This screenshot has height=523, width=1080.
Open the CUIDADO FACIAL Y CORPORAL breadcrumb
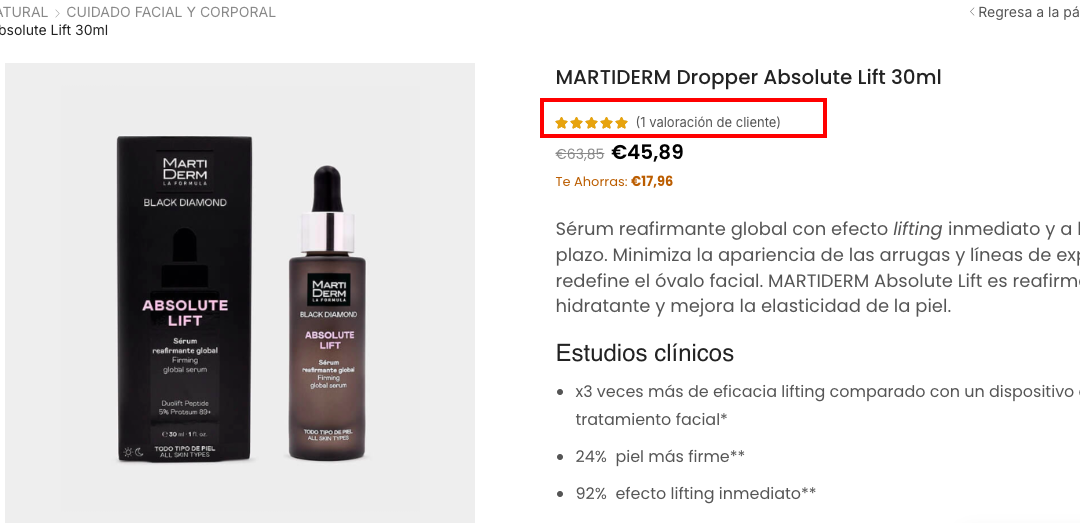coord(171,12)
